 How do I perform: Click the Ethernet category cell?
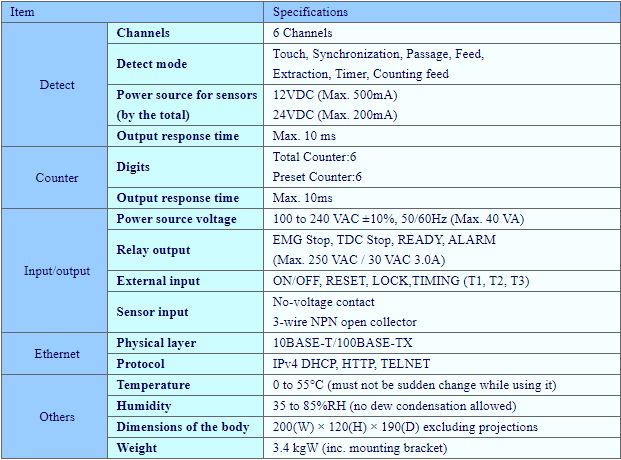point(56,353)
